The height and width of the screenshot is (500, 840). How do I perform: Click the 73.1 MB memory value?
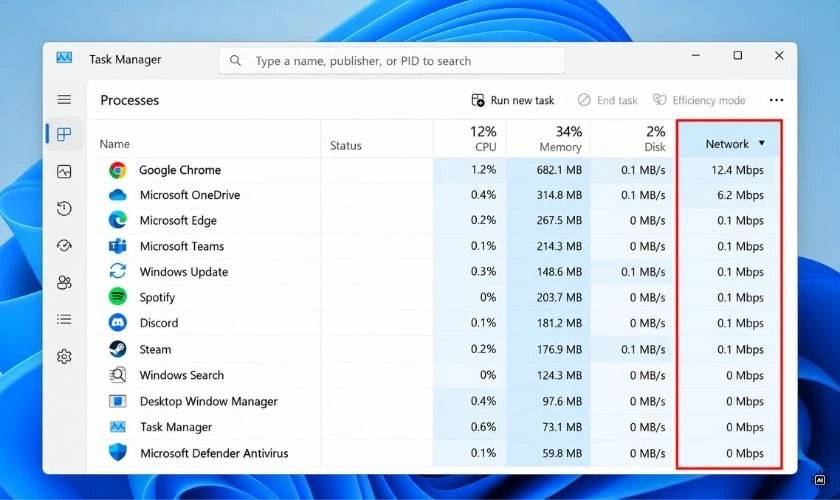pos(562,427)
